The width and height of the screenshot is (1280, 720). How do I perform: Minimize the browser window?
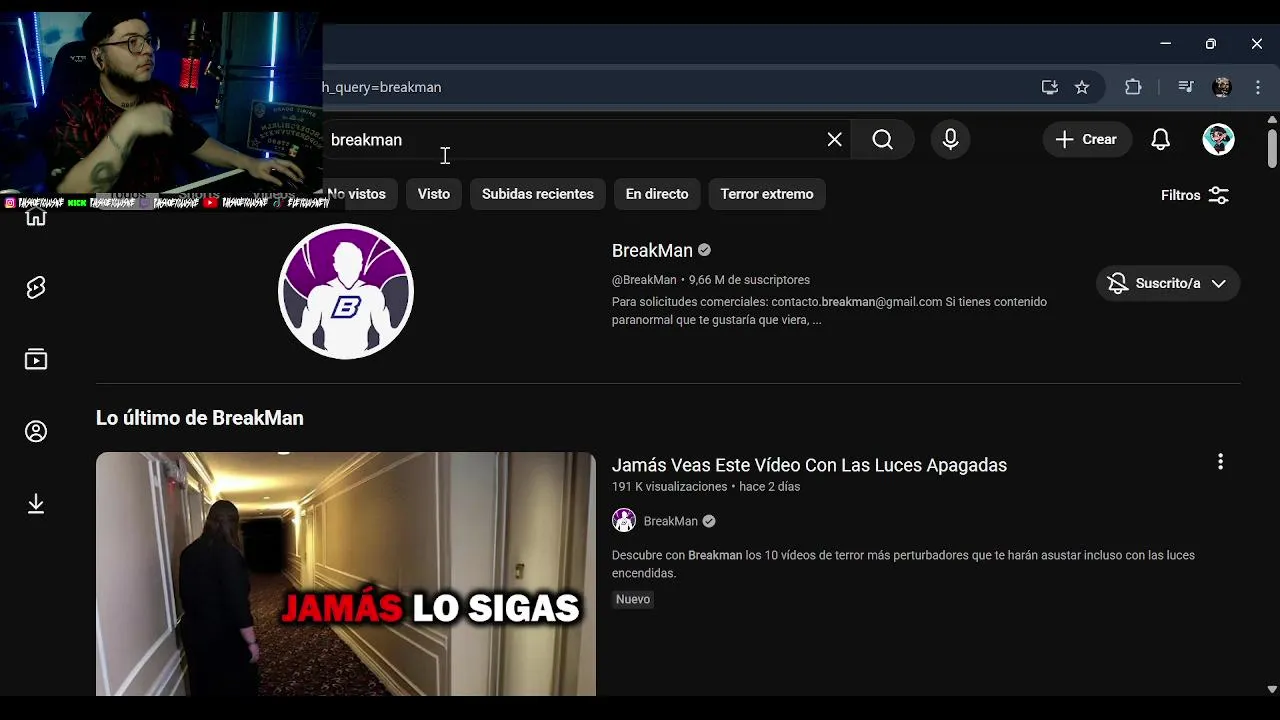[x=1165, y=44]
